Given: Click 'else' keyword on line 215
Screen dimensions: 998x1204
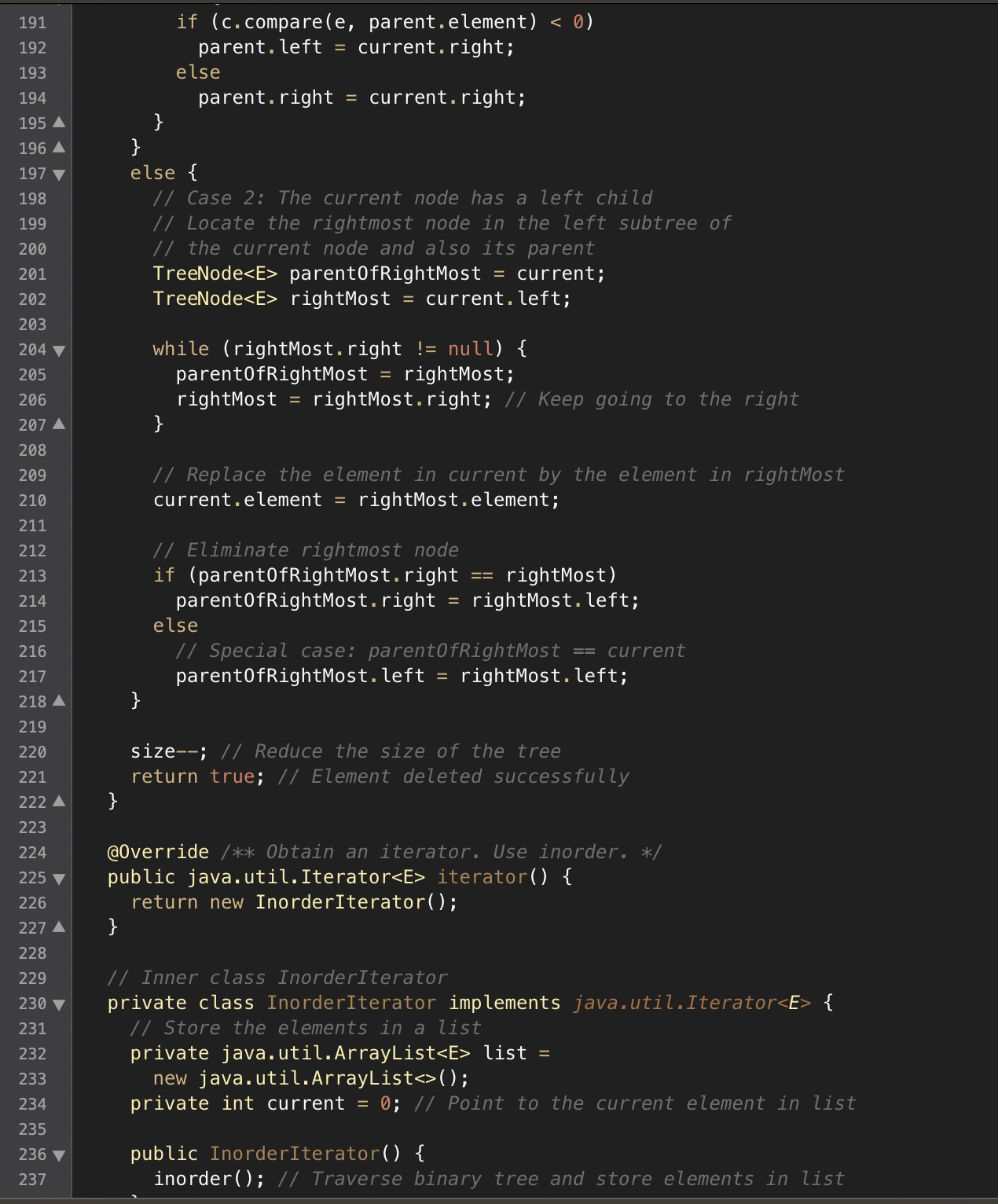Looking at the screenshot, I should 175,626.
